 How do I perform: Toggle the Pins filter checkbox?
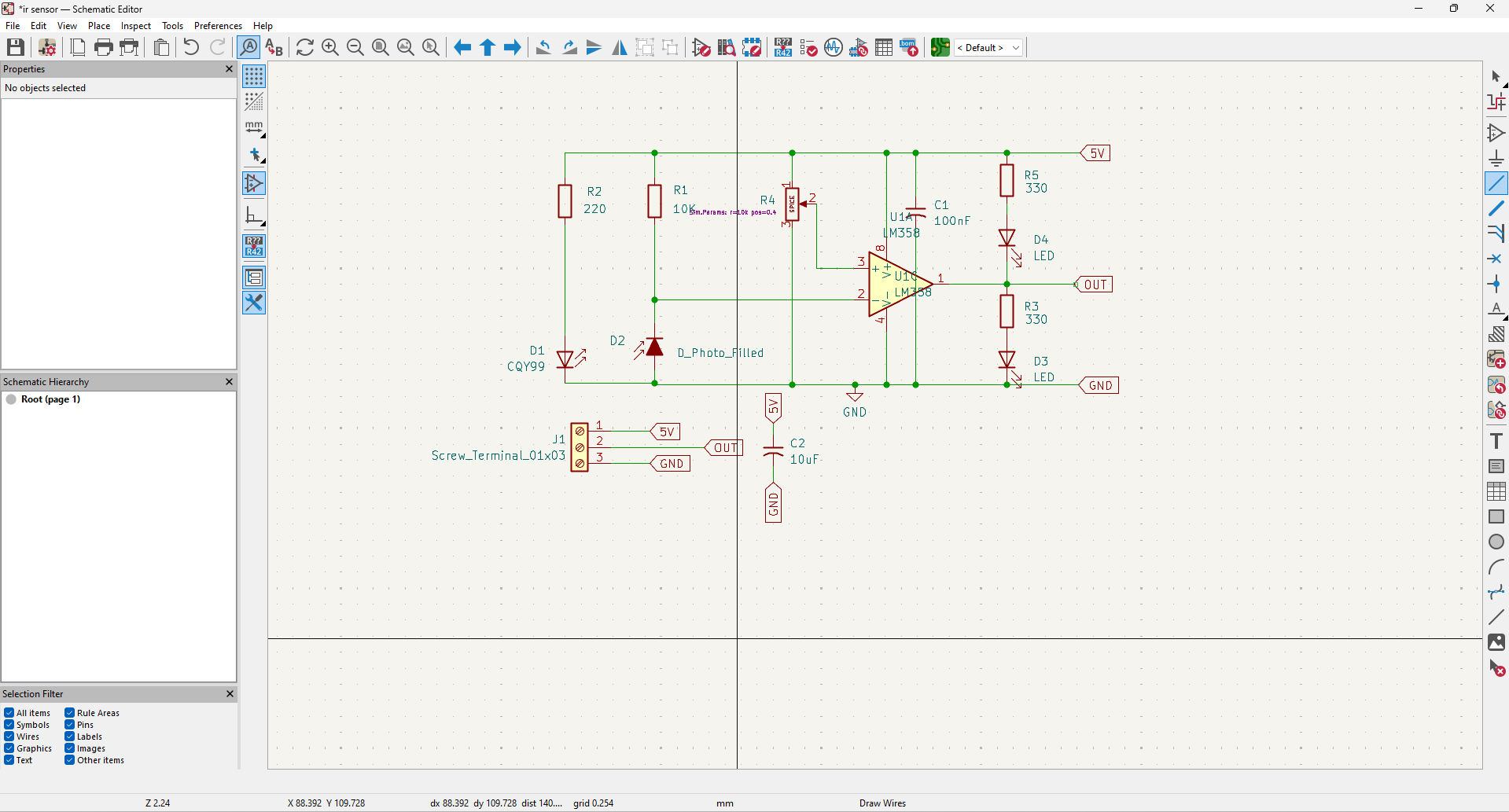coord(69,725)
